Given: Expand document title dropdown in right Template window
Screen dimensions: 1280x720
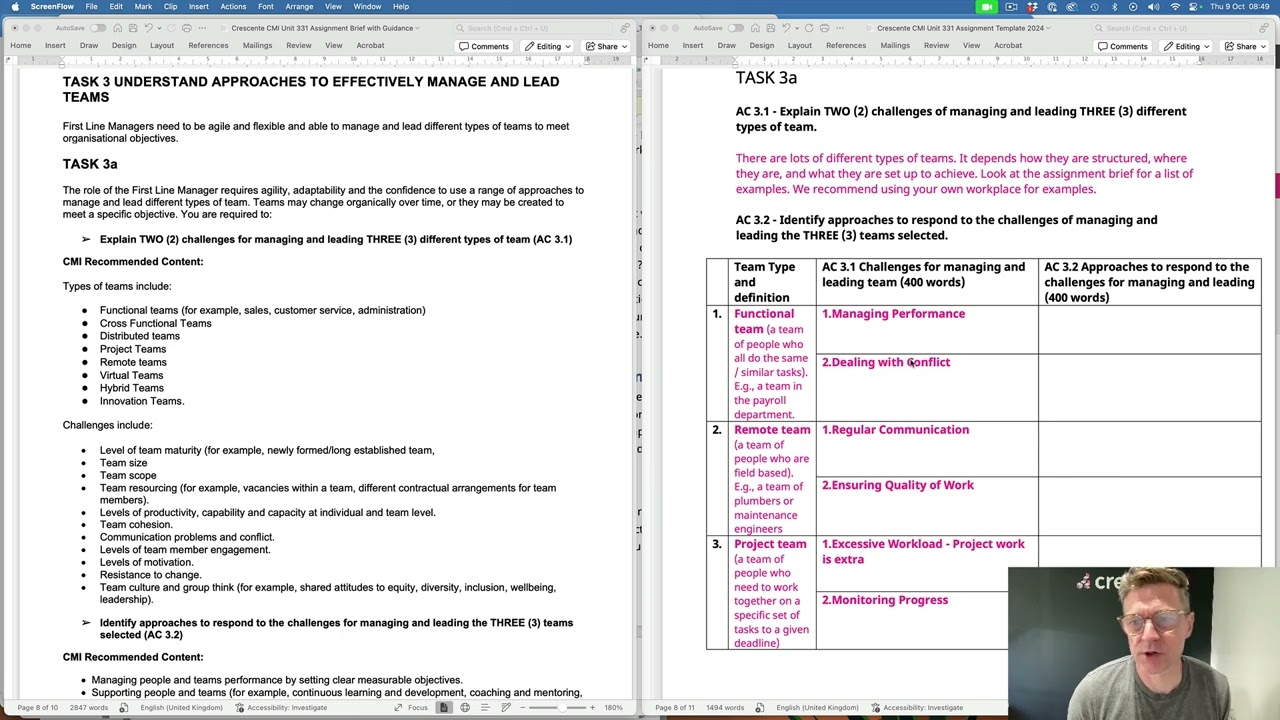Looking at the screenshot, I should pyautogui.click(x=1049, y=28).
